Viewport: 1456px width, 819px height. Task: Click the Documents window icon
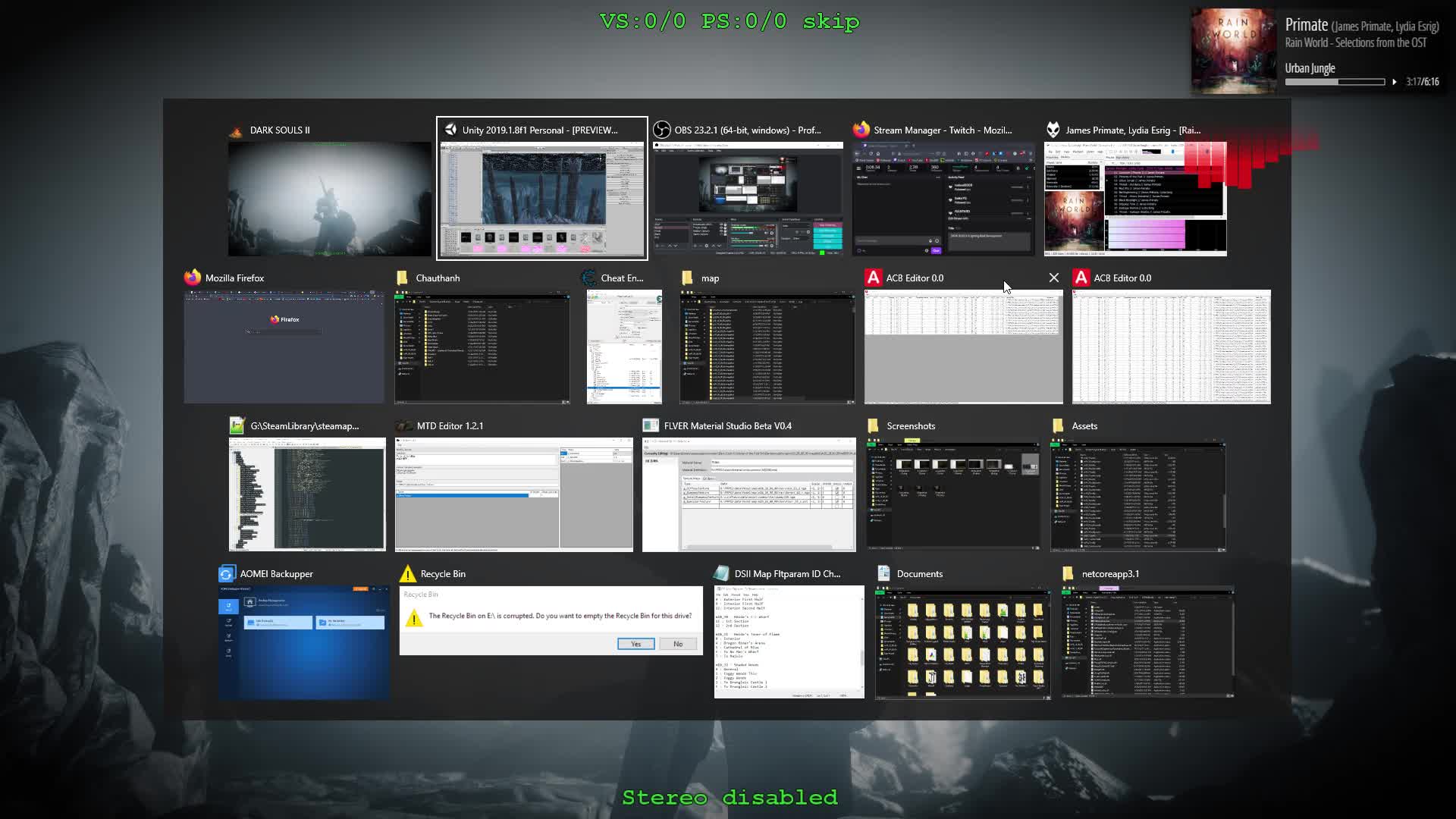tap(883, 573)
